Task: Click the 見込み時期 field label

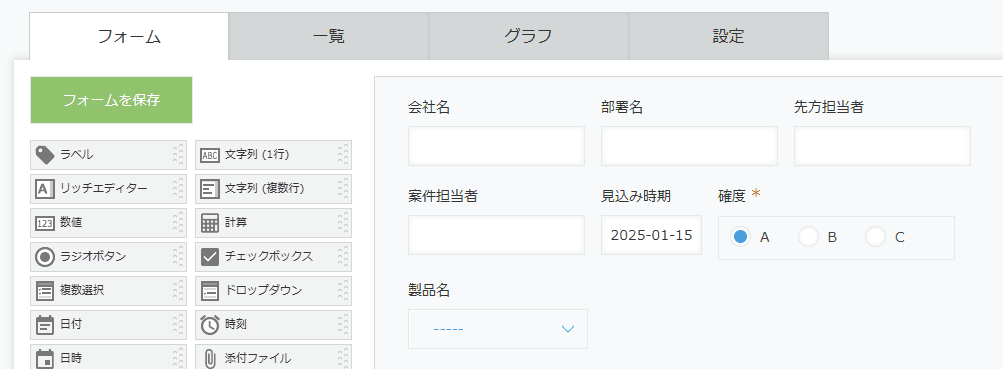Action: 636,196
